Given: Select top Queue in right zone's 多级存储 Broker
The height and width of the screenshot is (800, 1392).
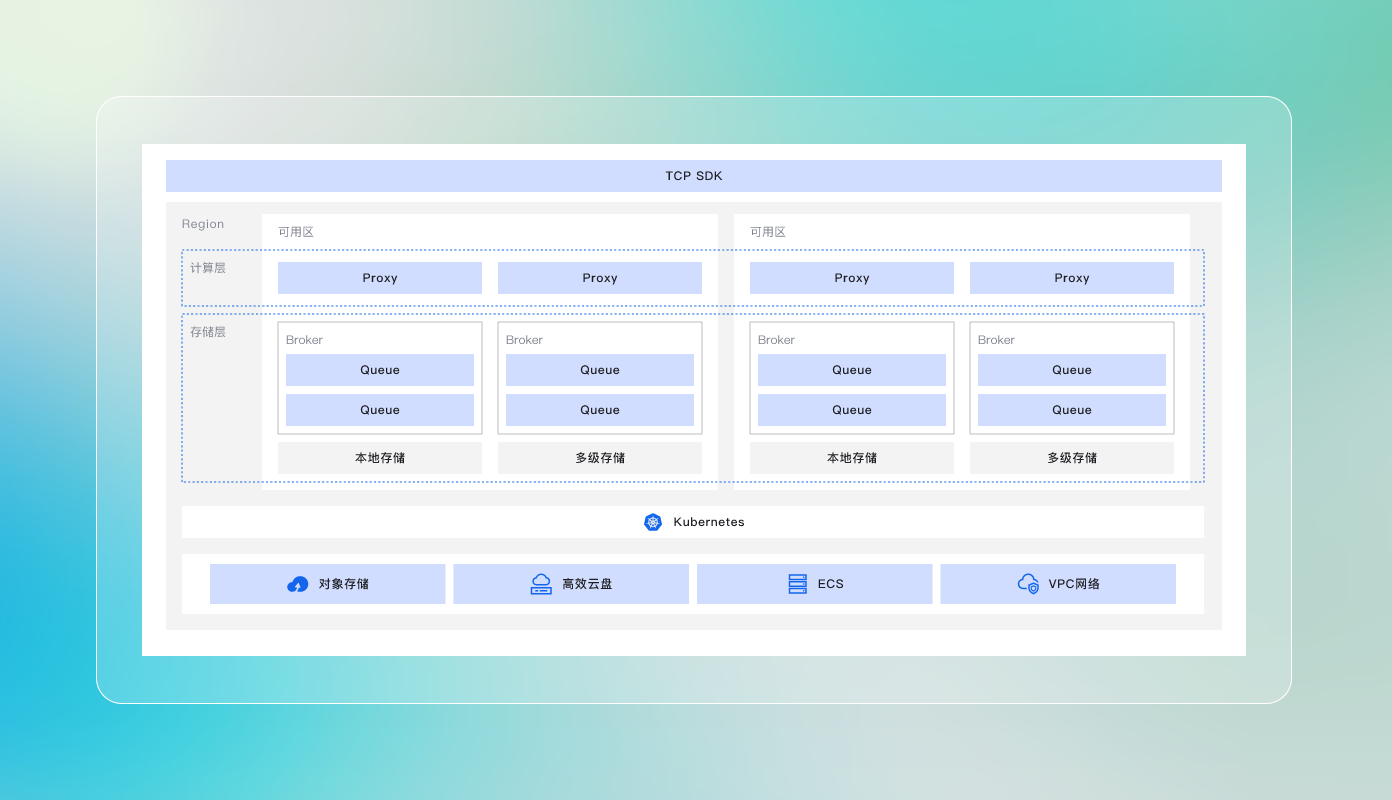Looking at the screenshot, I should pos(1072,370).
